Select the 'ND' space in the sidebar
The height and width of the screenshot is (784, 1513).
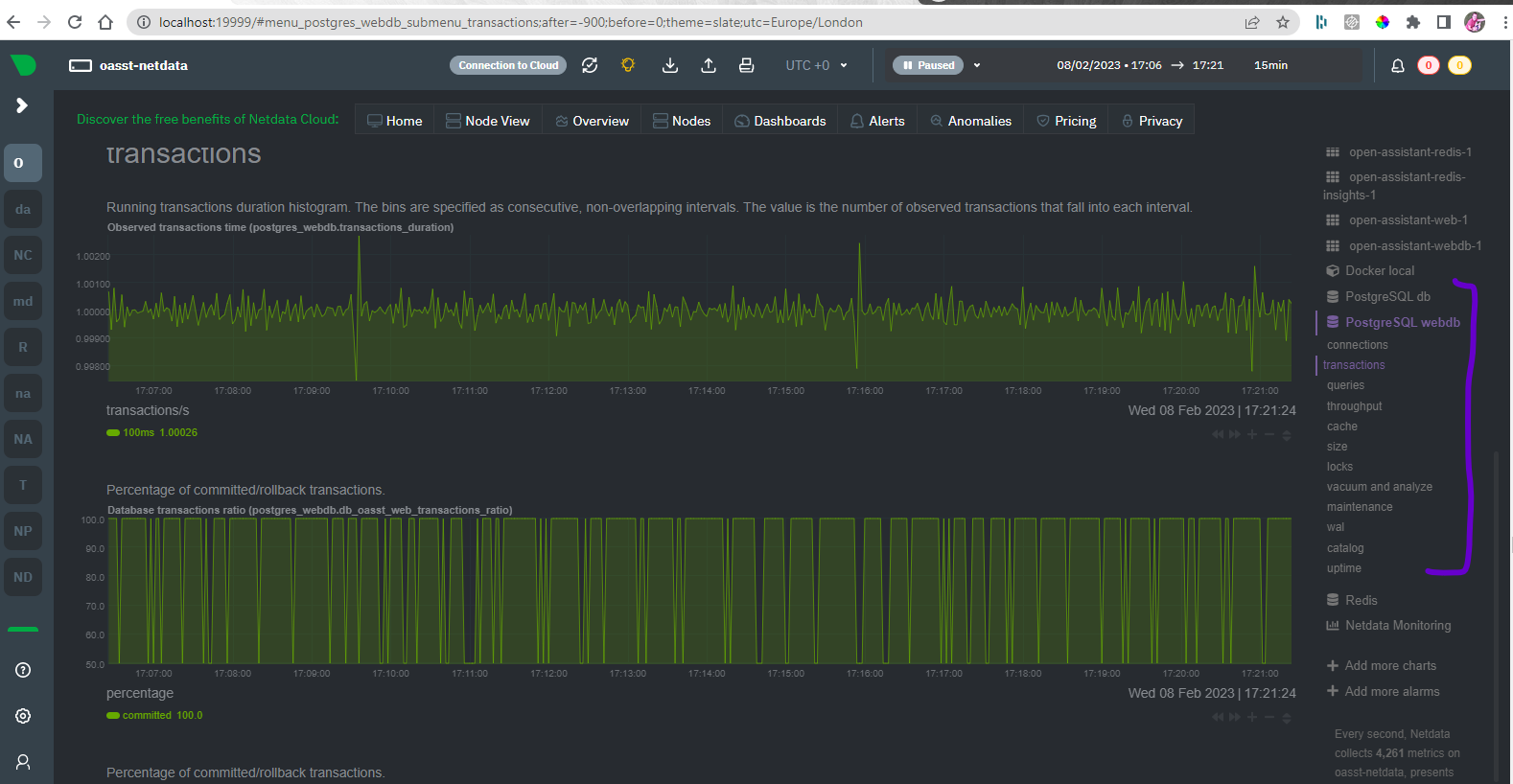pos(23,577)
